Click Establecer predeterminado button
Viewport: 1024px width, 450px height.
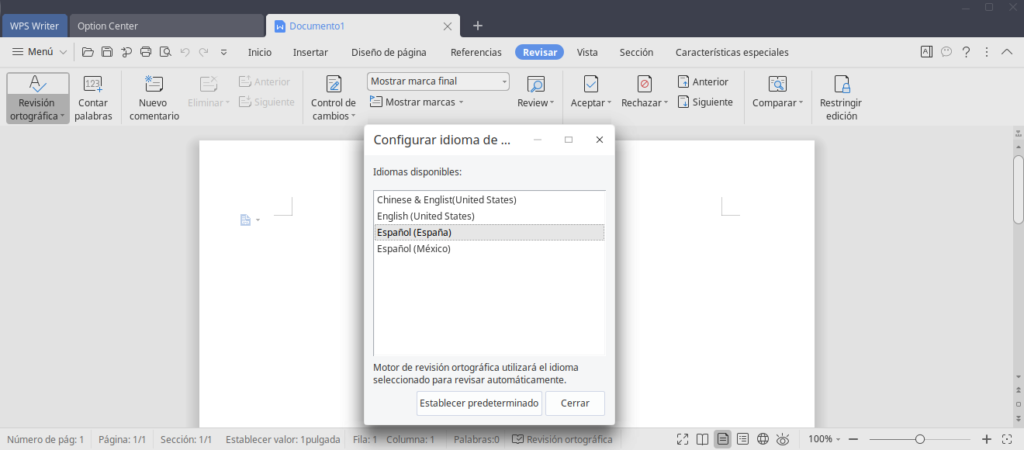click(x=479, y=403)
